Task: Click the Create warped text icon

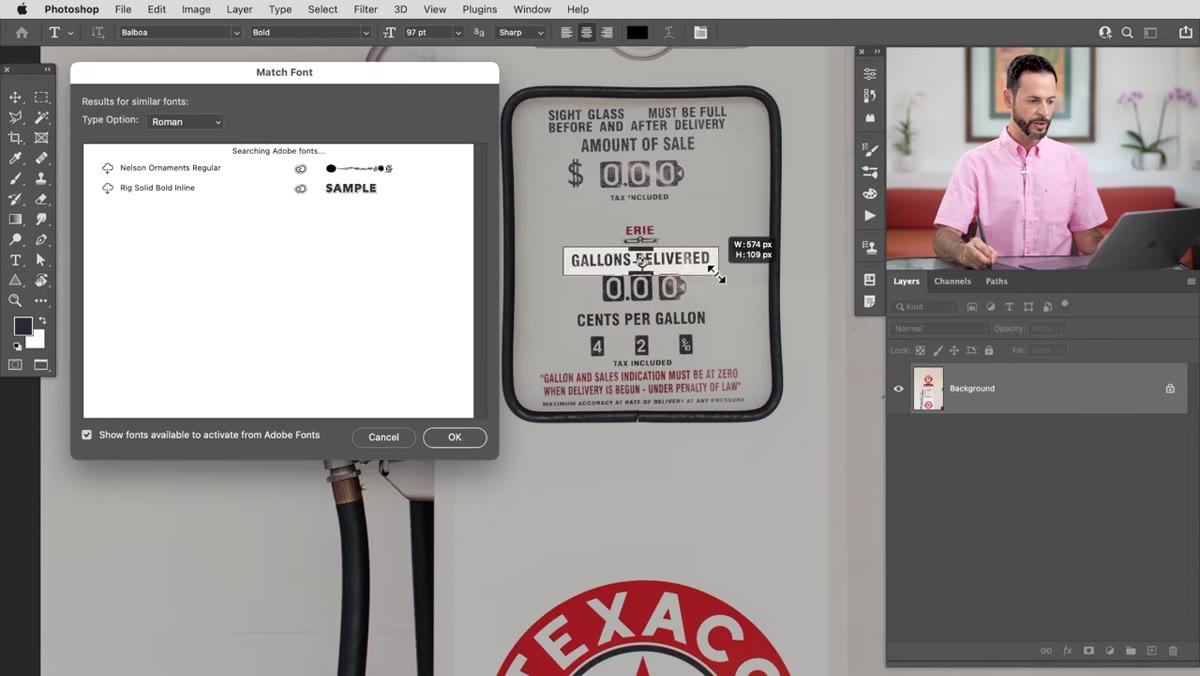Action: [667, 32]
